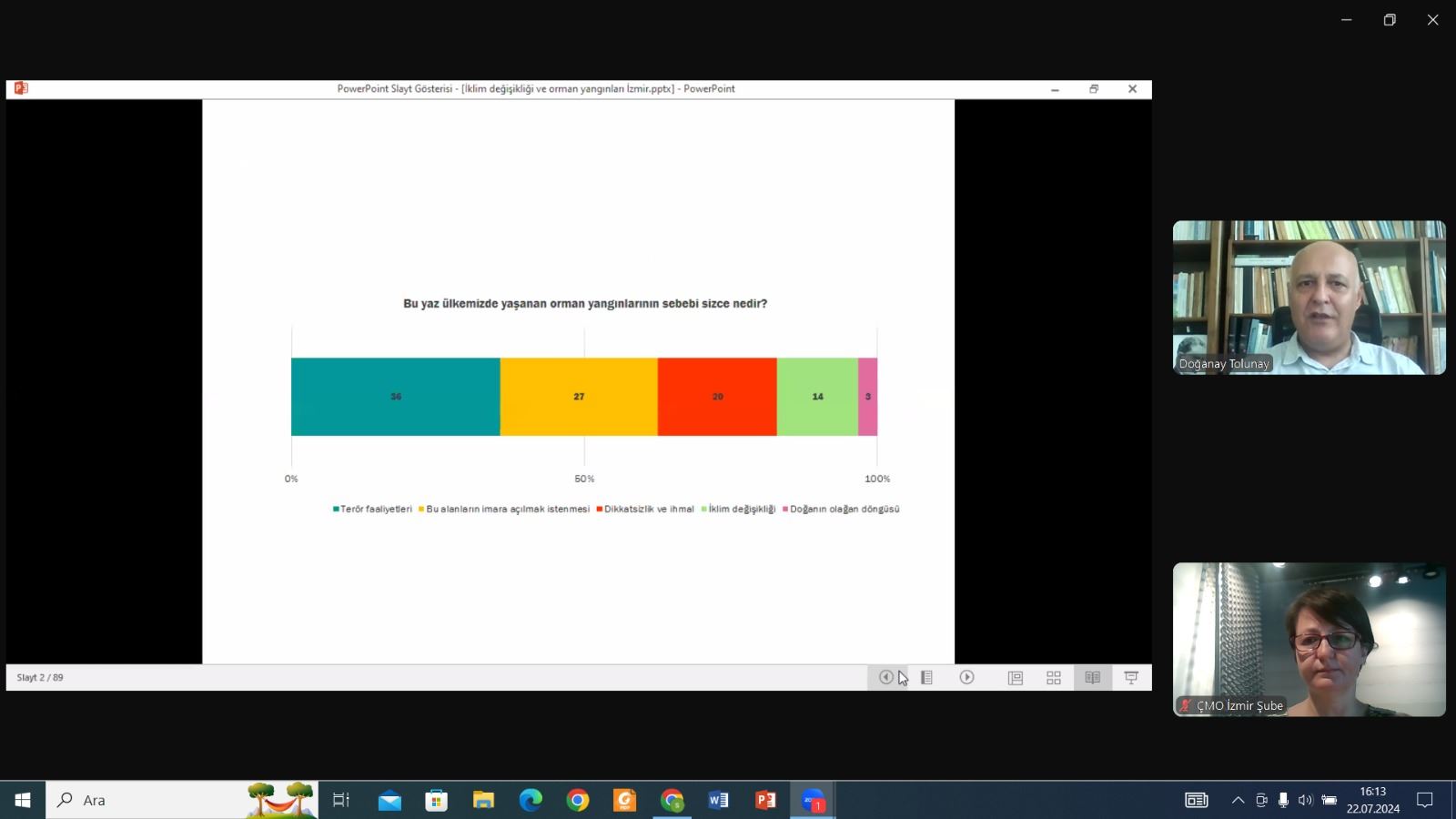Click Doğanay Tolunay's video thumbnail
Screen dimensions: 1456x819
[x=1309, y=297]
